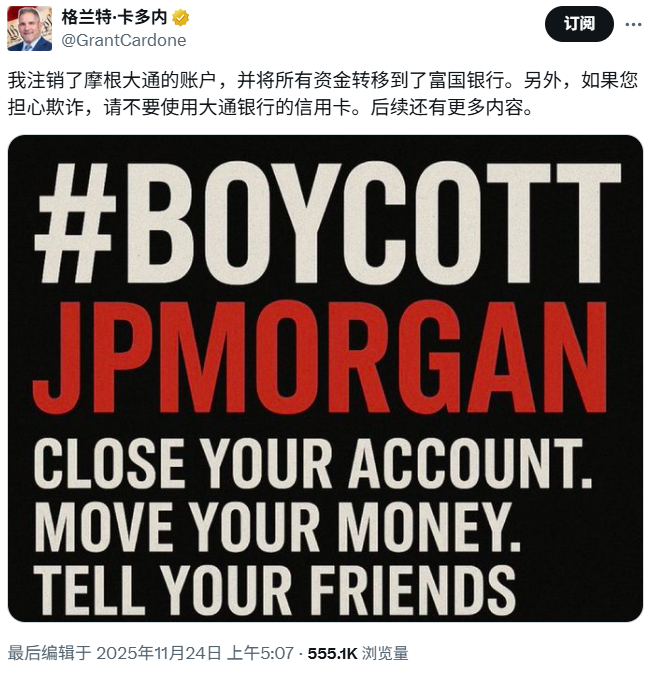
Task: Click the red JPMORGAN text
Action: point(320,358)
